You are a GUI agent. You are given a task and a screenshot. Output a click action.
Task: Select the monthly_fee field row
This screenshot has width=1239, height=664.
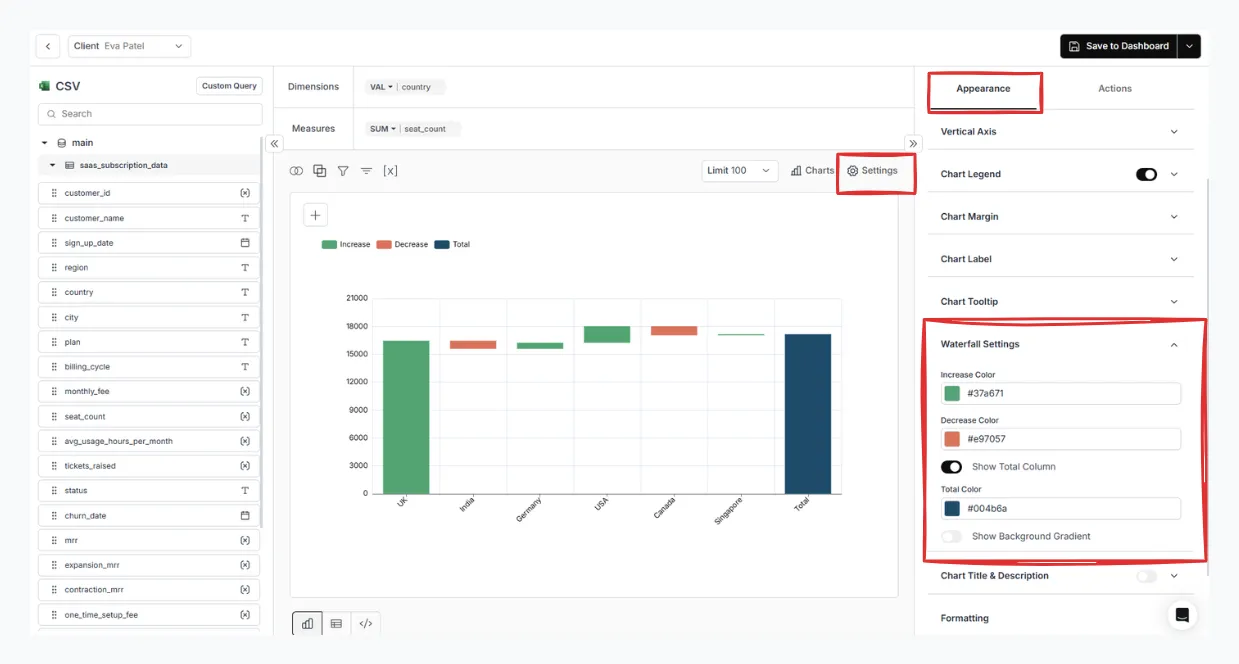click(149, 392)
